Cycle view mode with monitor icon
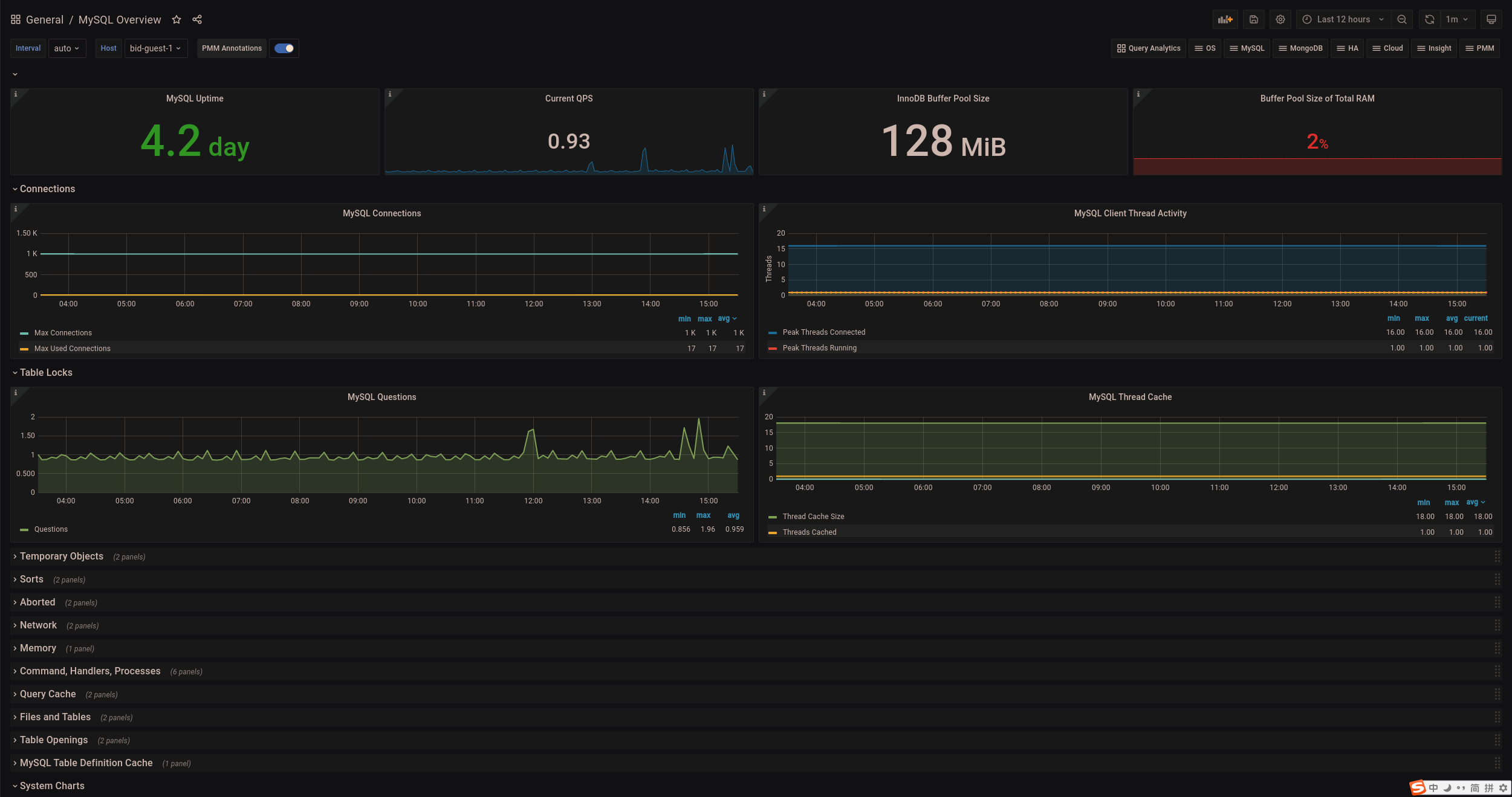Viewport: 1512px width, 797px height. [x=1491, y=19]
